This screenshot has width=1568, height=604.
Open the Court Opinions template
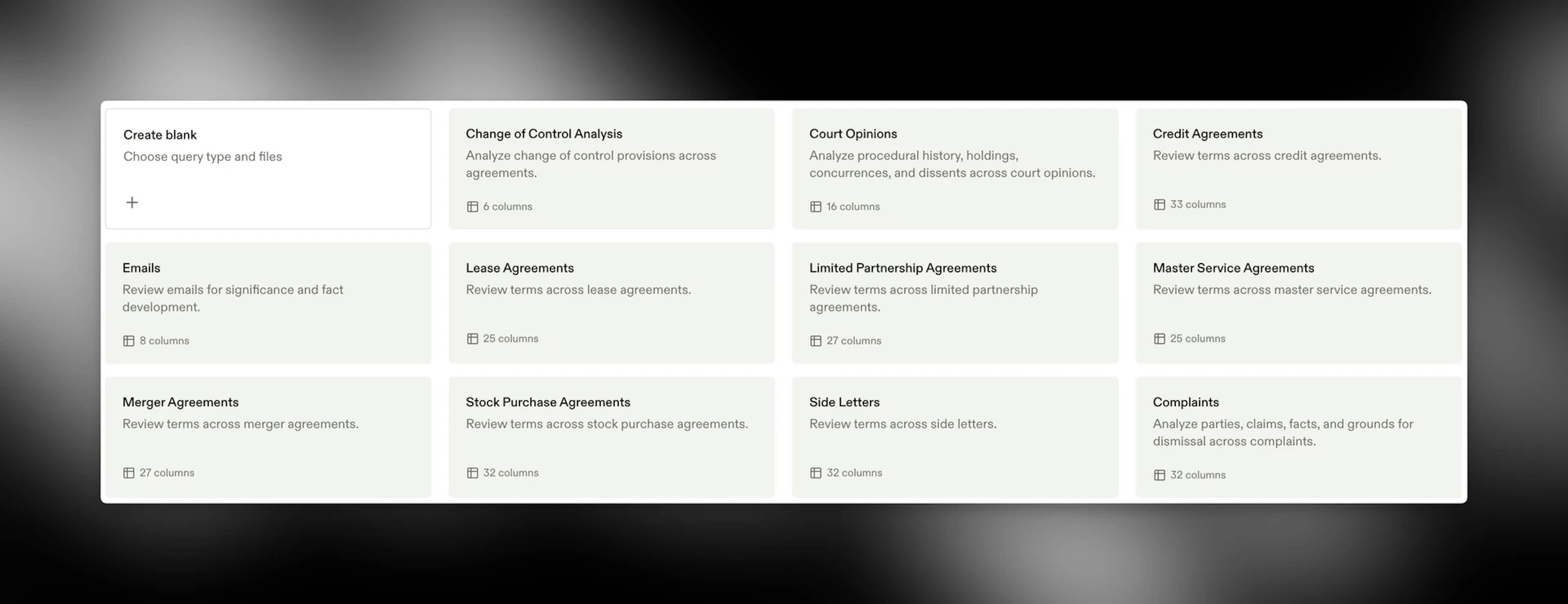coord(955,169)
